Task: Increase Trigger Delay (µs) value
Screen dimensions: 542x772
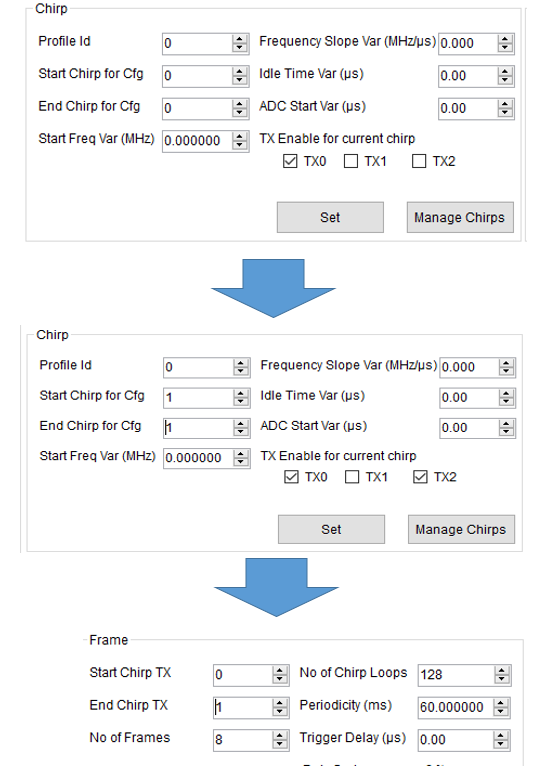Action: 501,736
